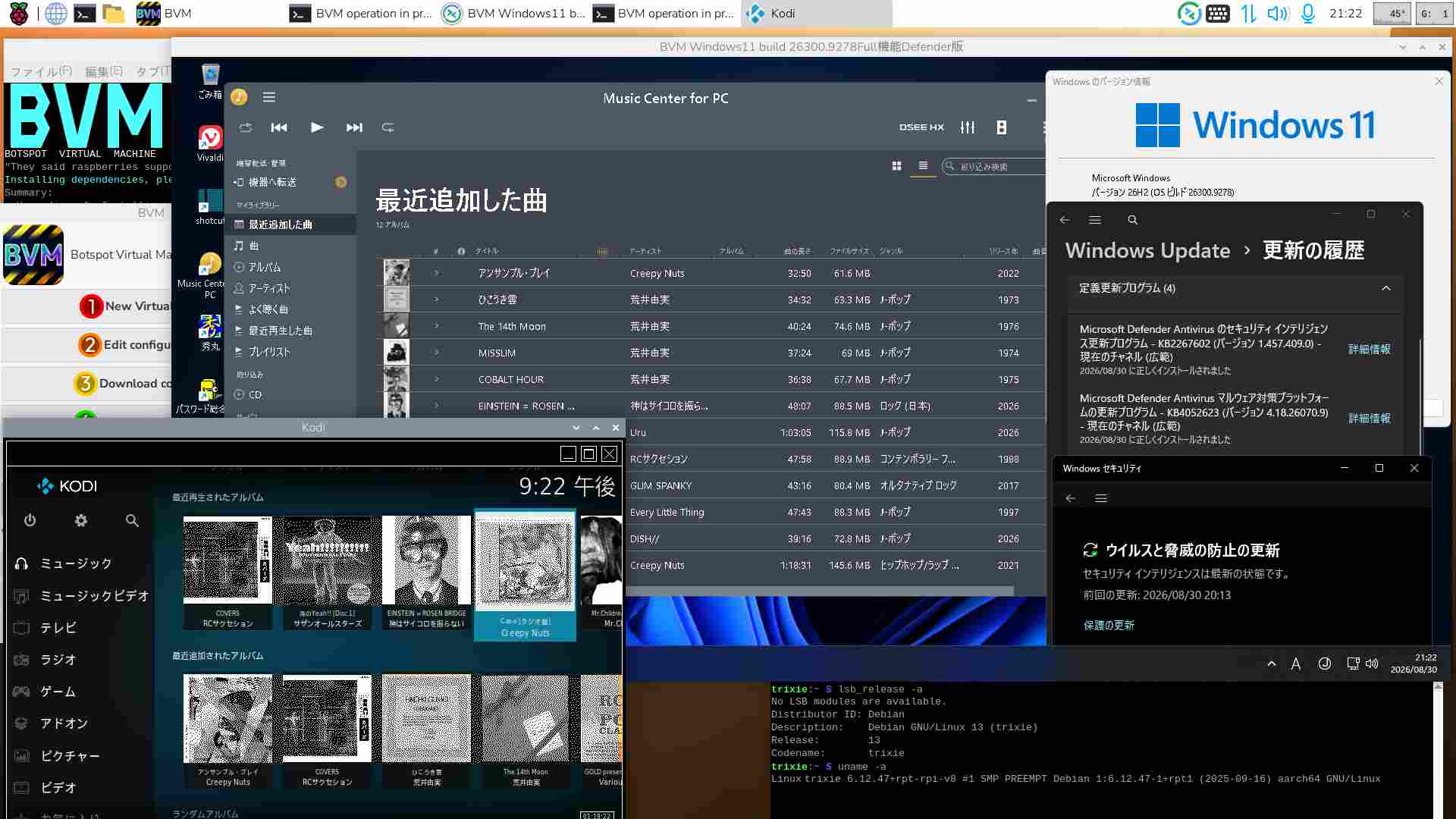Open 詳細情報 link for KB4052623 update
Viewport: 1456px width, 819px height.
(1369, 419)
